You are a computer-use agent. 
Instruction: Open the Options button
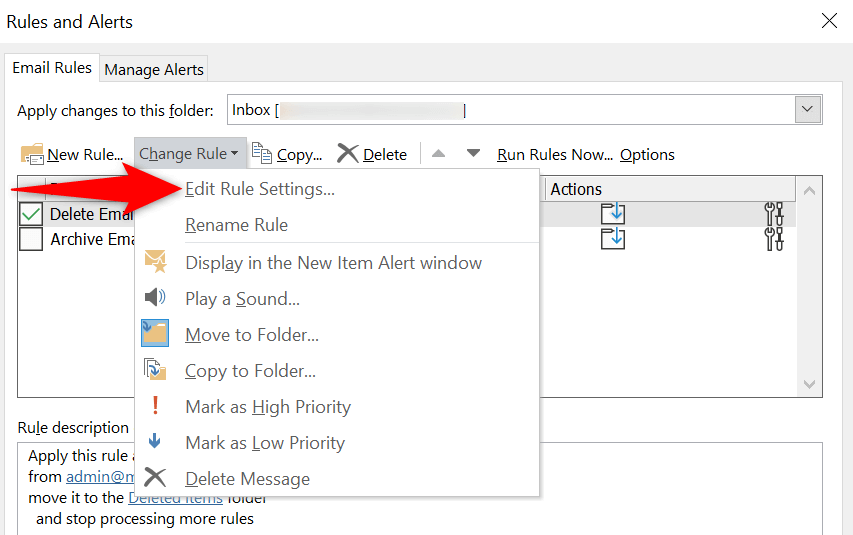pyautogui.click(x=647, y=154)
